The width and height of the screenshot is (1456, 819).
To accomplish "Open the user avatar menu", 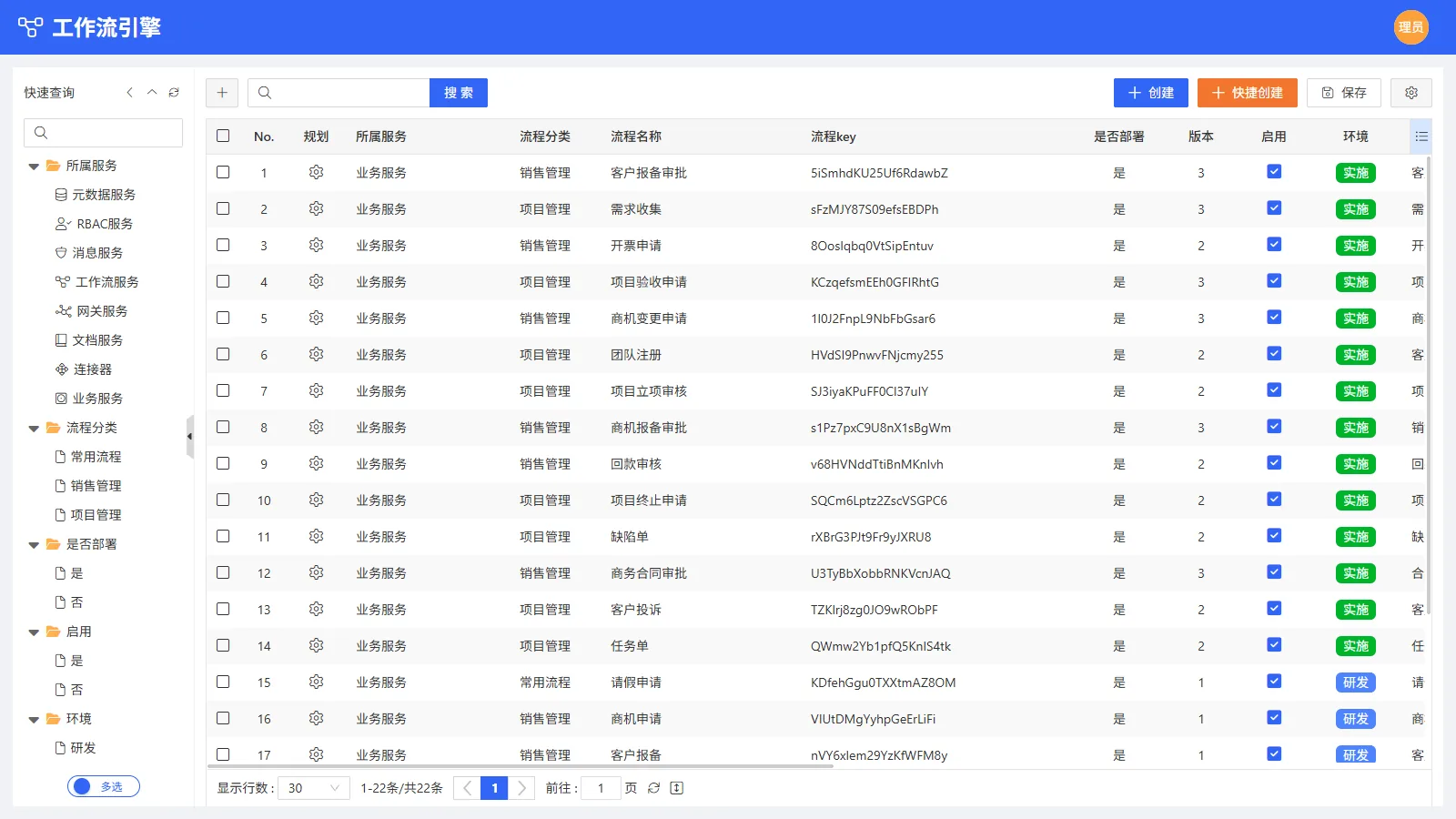I will (x=1410, y=27).
